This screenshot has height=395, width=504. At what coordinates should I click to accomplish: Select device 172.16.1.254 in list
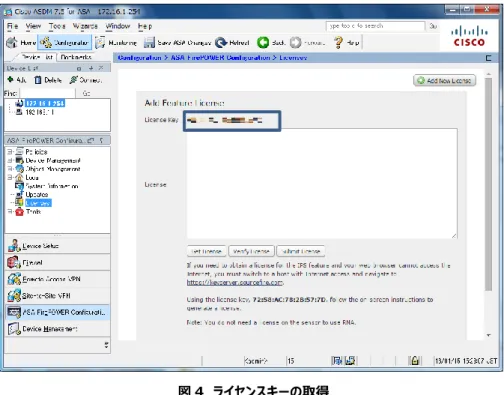(x=45, y=103)
